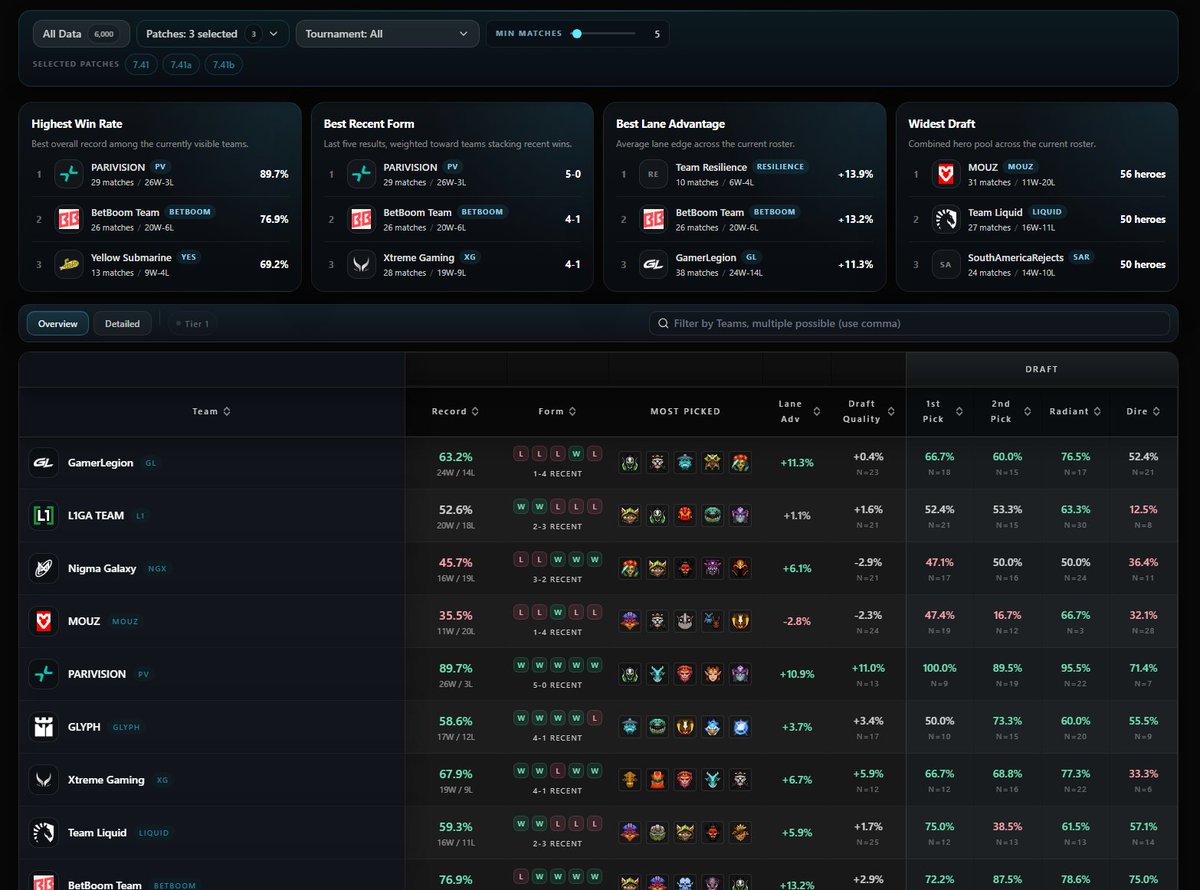Toggle the 7.41a selected patch chip
This screenshot has width=1200, height=890.
point(181,64)
